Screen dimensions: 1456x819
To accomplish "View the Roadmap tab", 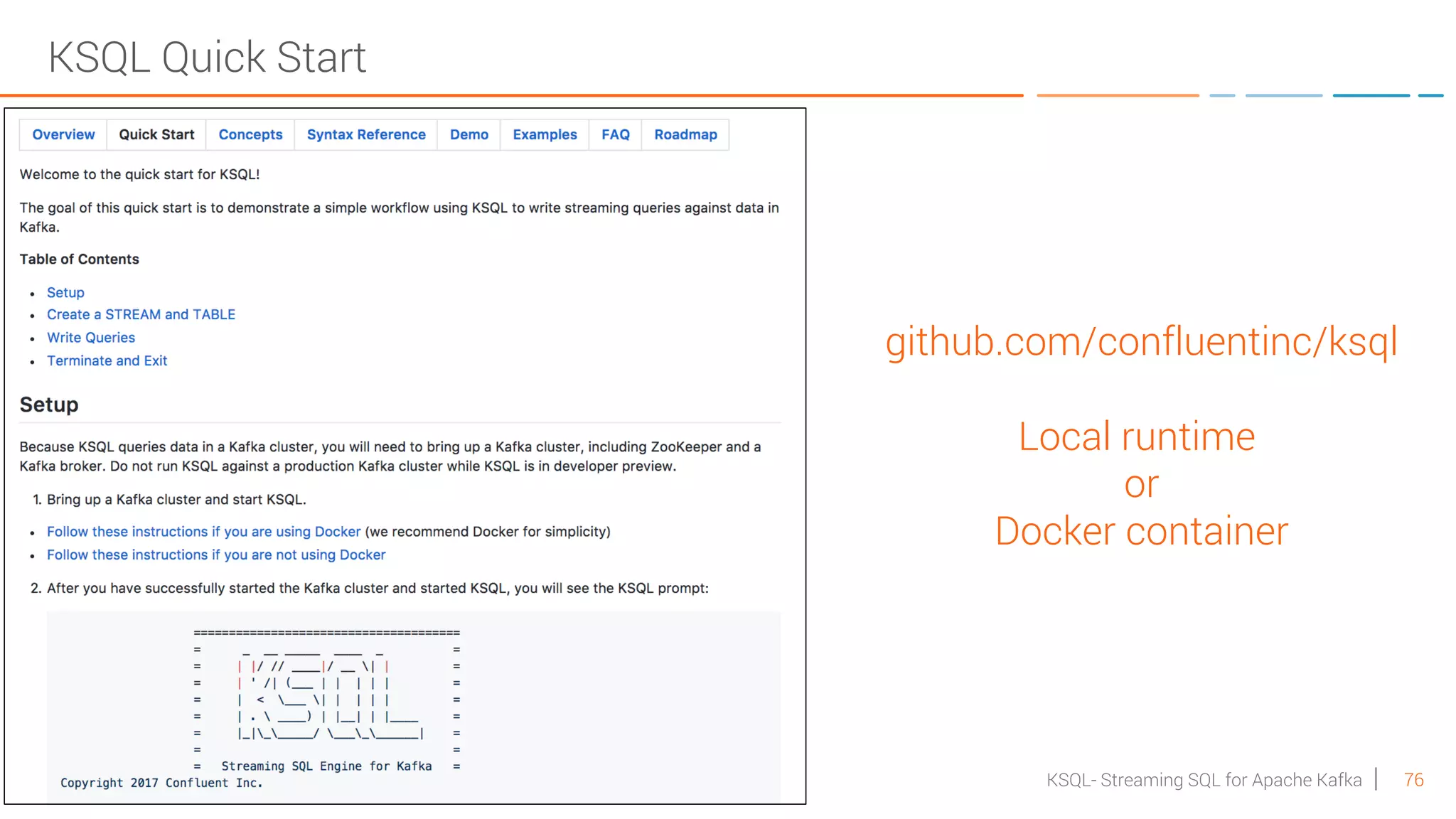I will coord(685,135).
